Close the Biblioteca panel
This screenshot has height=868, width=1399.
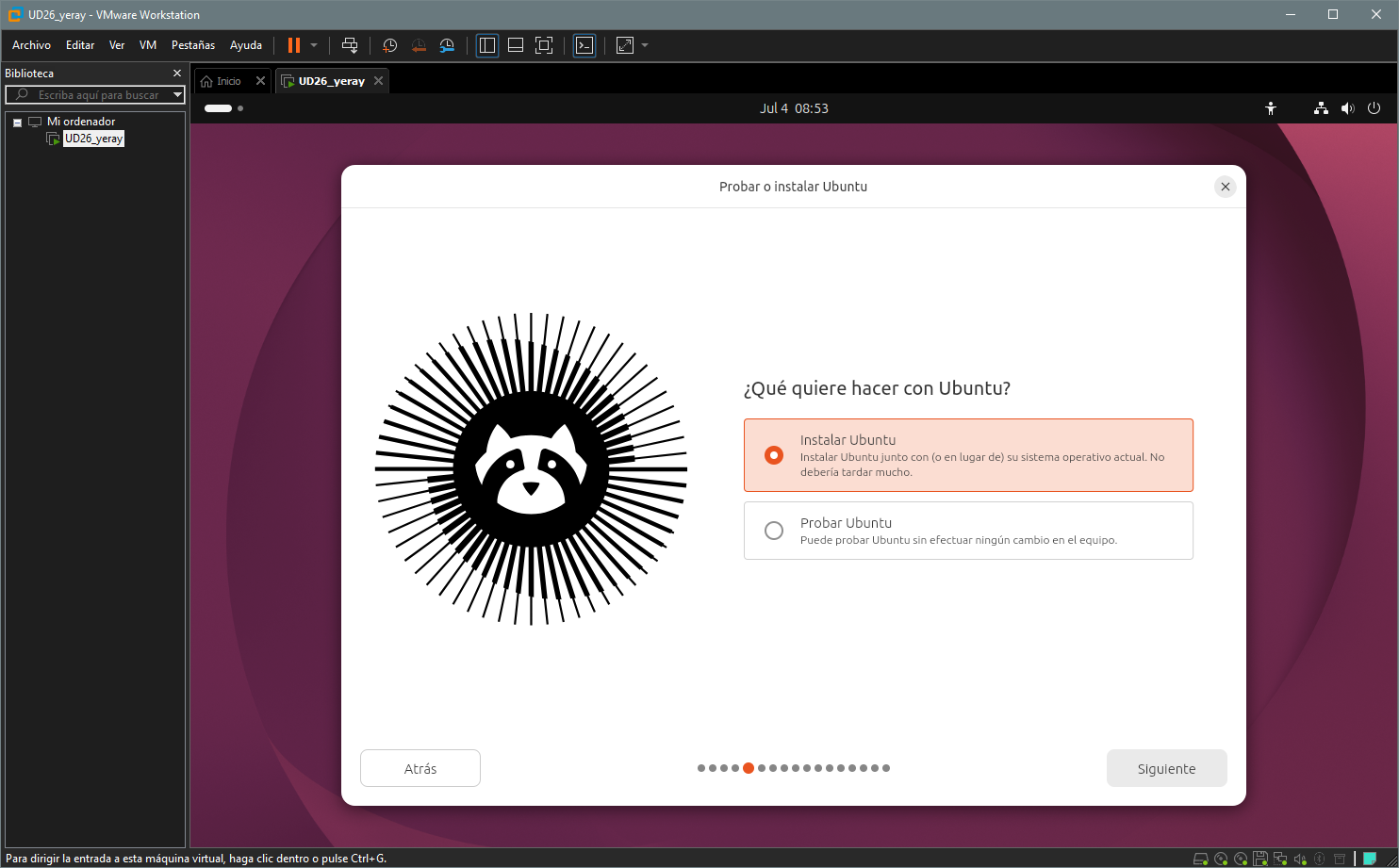coord(177,74)
